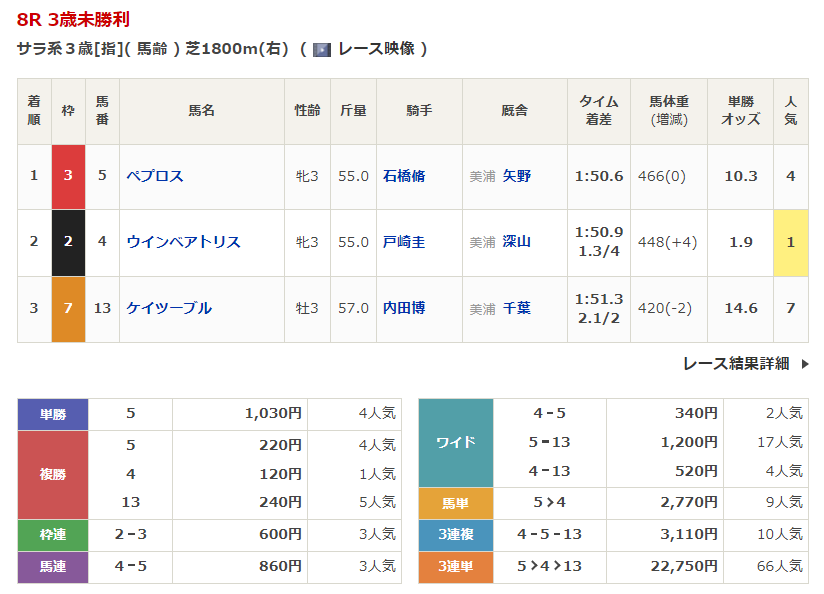Click the 22,750円 trifecta payout
This screenshot has width=824, height=594.
tap(684, 566)
